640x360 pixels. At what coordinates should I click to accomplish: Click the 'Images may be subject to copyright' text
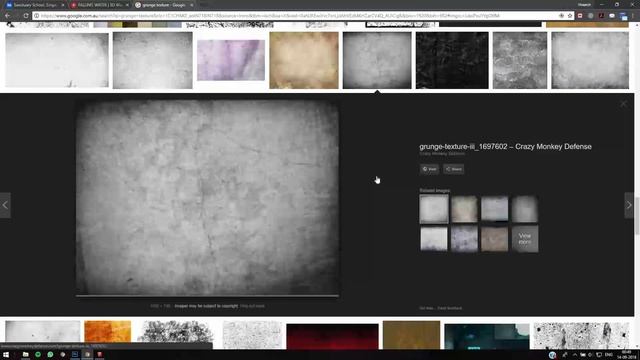pos(206,306)
